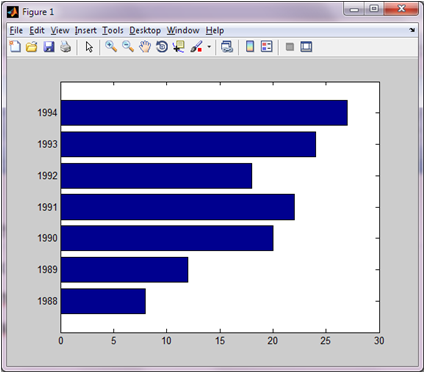
Task: Open the View menu
Action: pyautogui.click(x=60, y=31)
